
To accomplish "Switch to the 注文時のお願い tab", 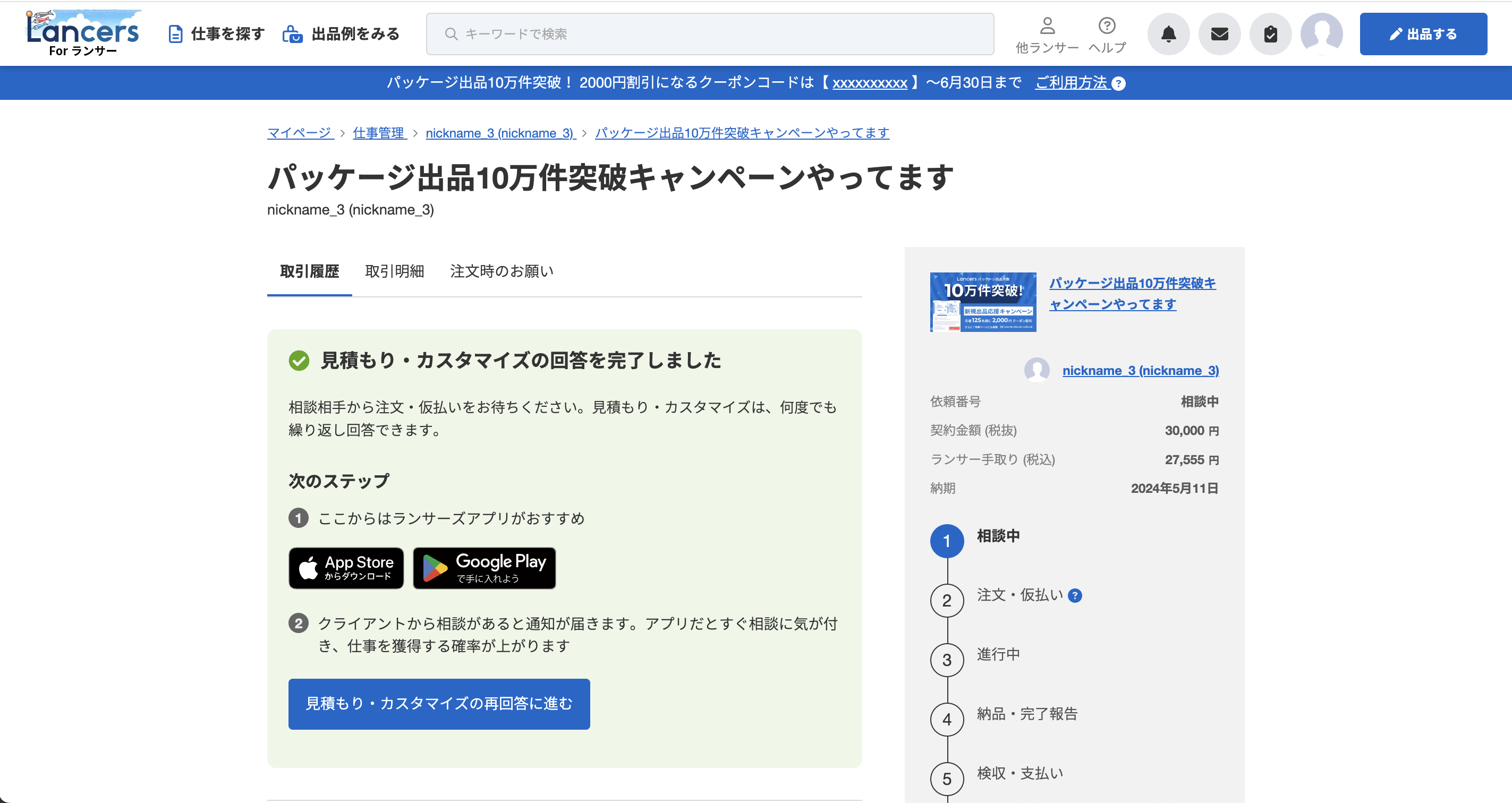I will 500,271.
